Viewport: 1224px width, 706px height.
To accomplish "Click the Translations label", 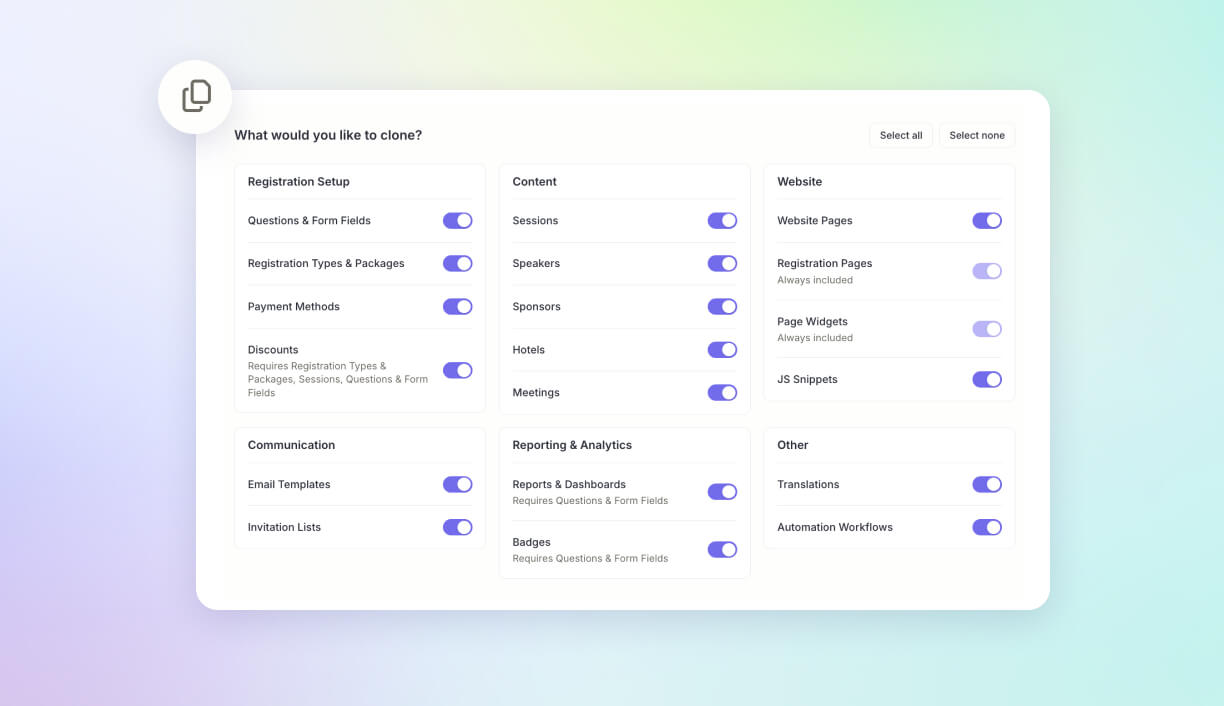I will (808, 485).
